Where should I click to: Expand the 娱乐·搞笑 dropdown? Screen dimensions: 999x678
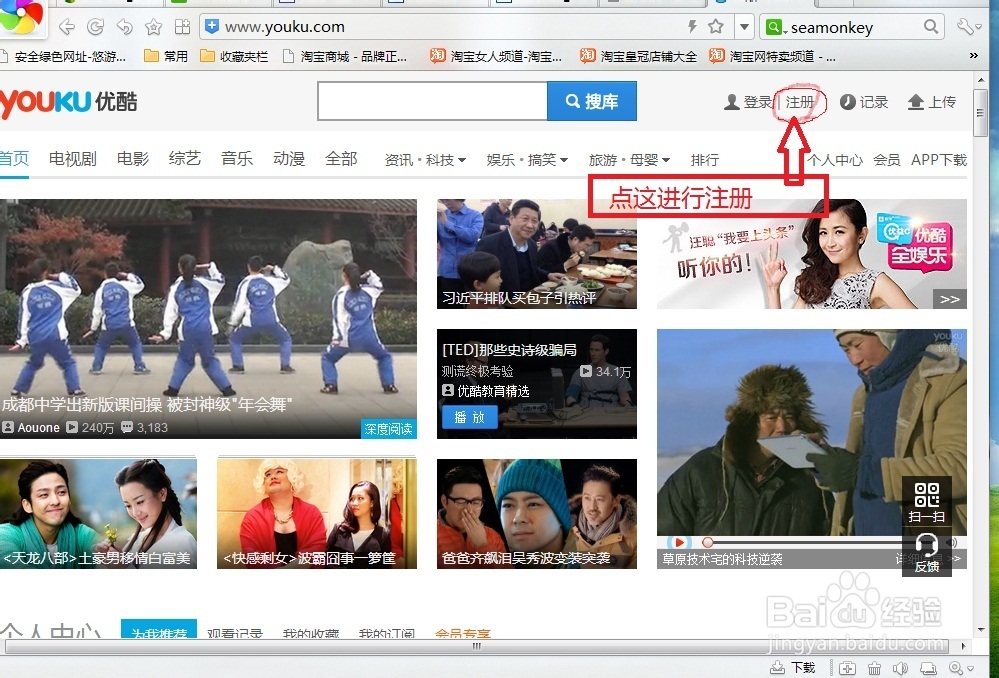[x=527, y=160]
